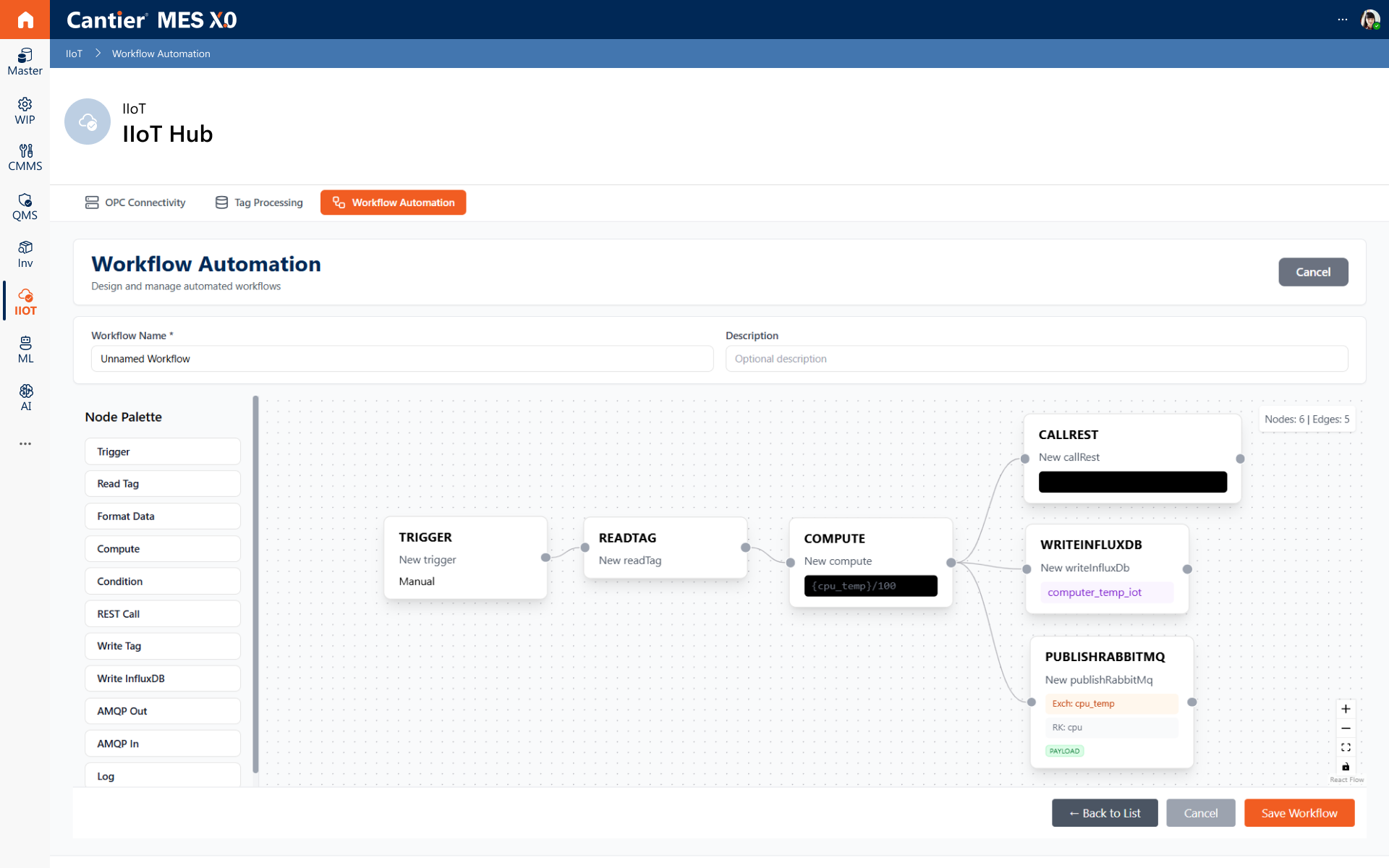Fit view of the workflow canvas

point(1346,747)
